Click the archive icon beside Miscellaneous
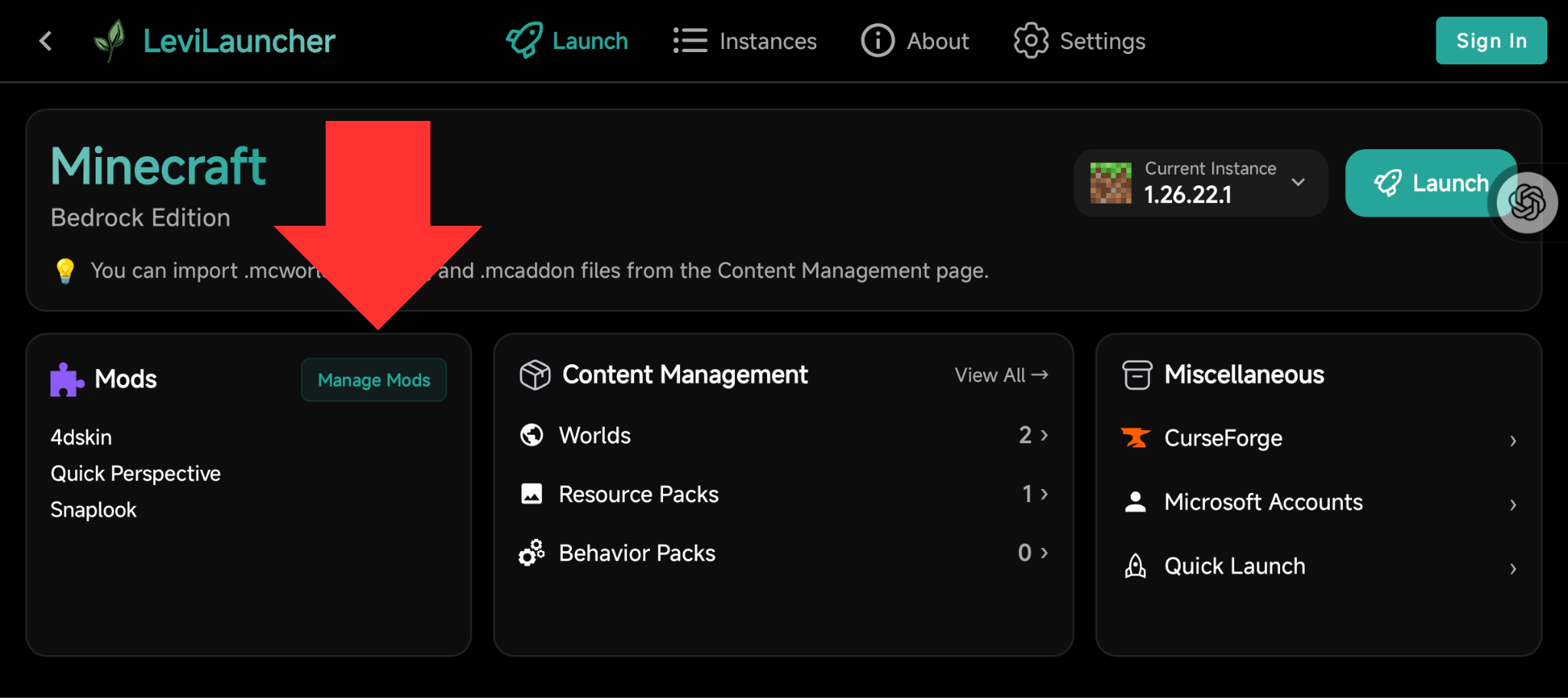 coord(1137,375)
